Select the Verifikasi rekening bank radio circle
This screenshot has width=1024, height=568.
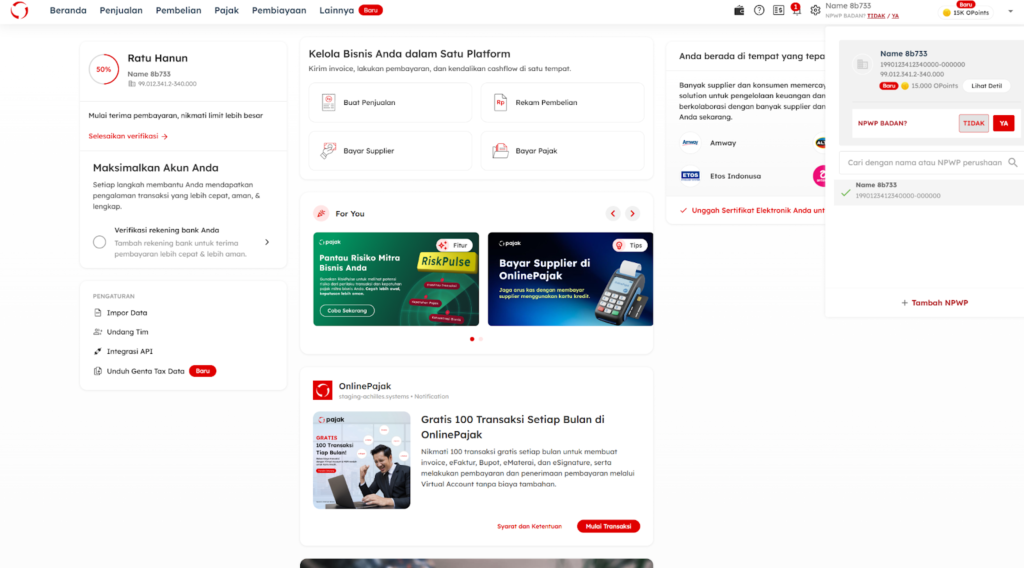(x=99, y=242)
